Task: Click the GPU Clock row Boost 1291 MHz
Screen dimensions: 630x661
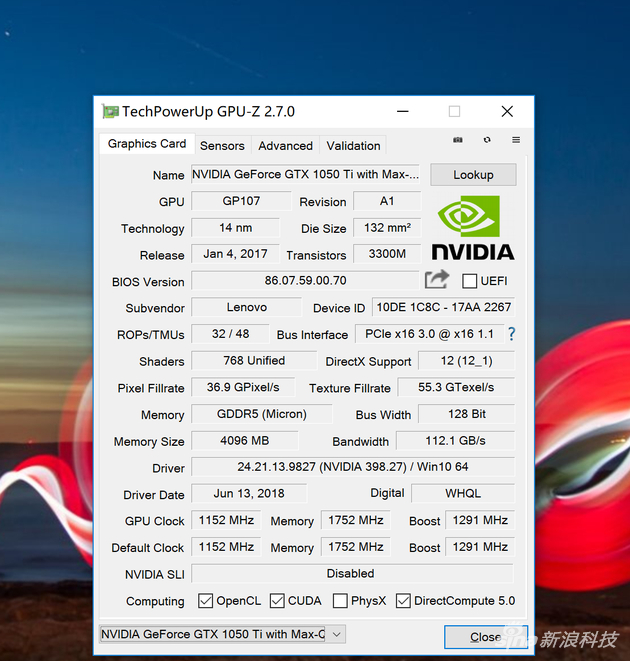Action: tap(480, 520)
